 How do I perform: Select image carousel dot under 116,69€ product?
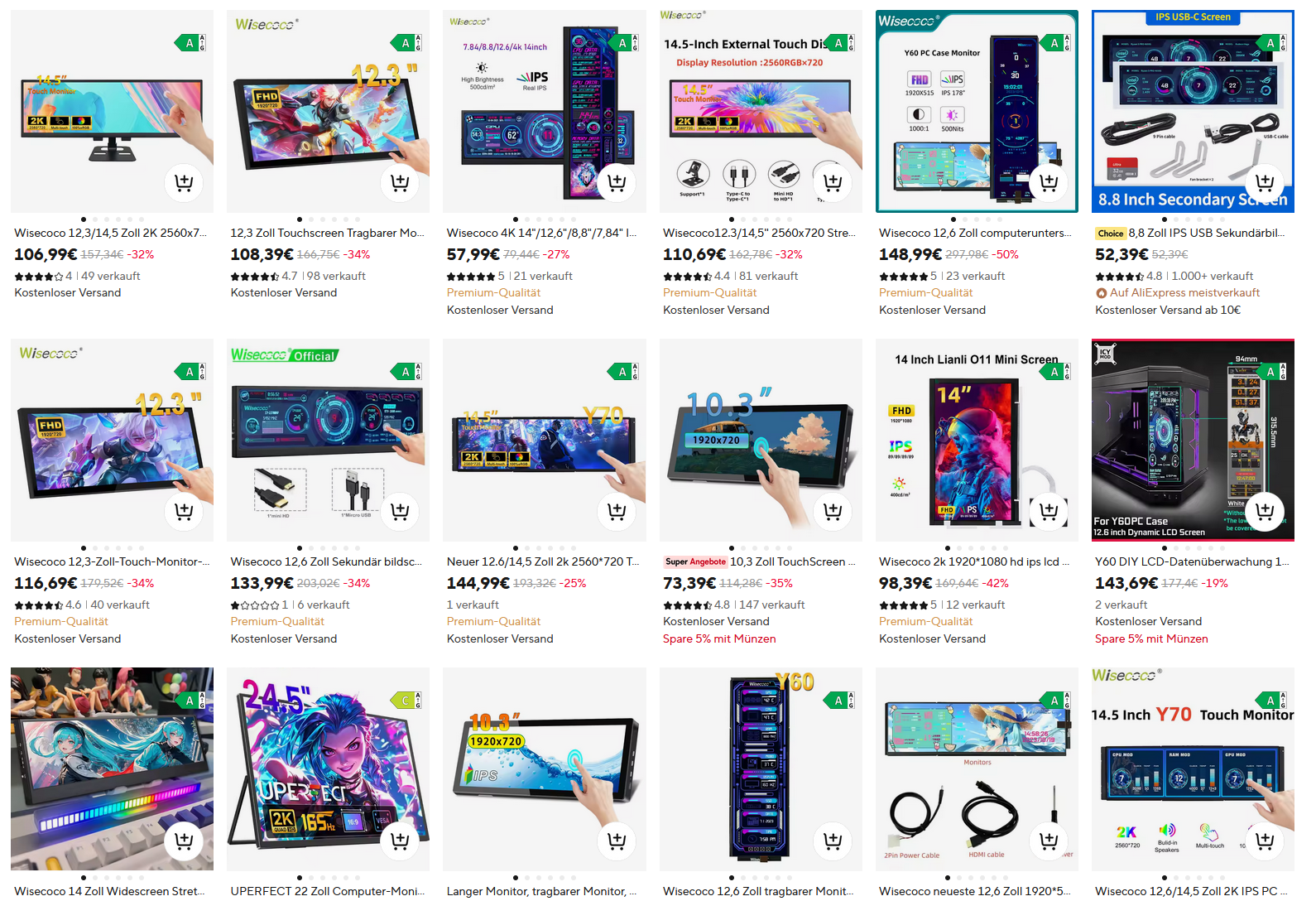point(84,548)
